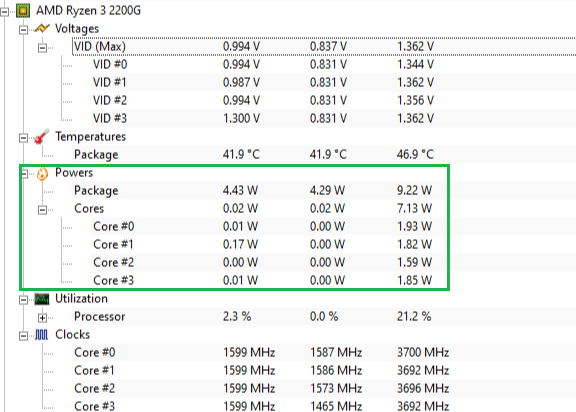
Task: Select the Powers Package row
Action: 324,191
